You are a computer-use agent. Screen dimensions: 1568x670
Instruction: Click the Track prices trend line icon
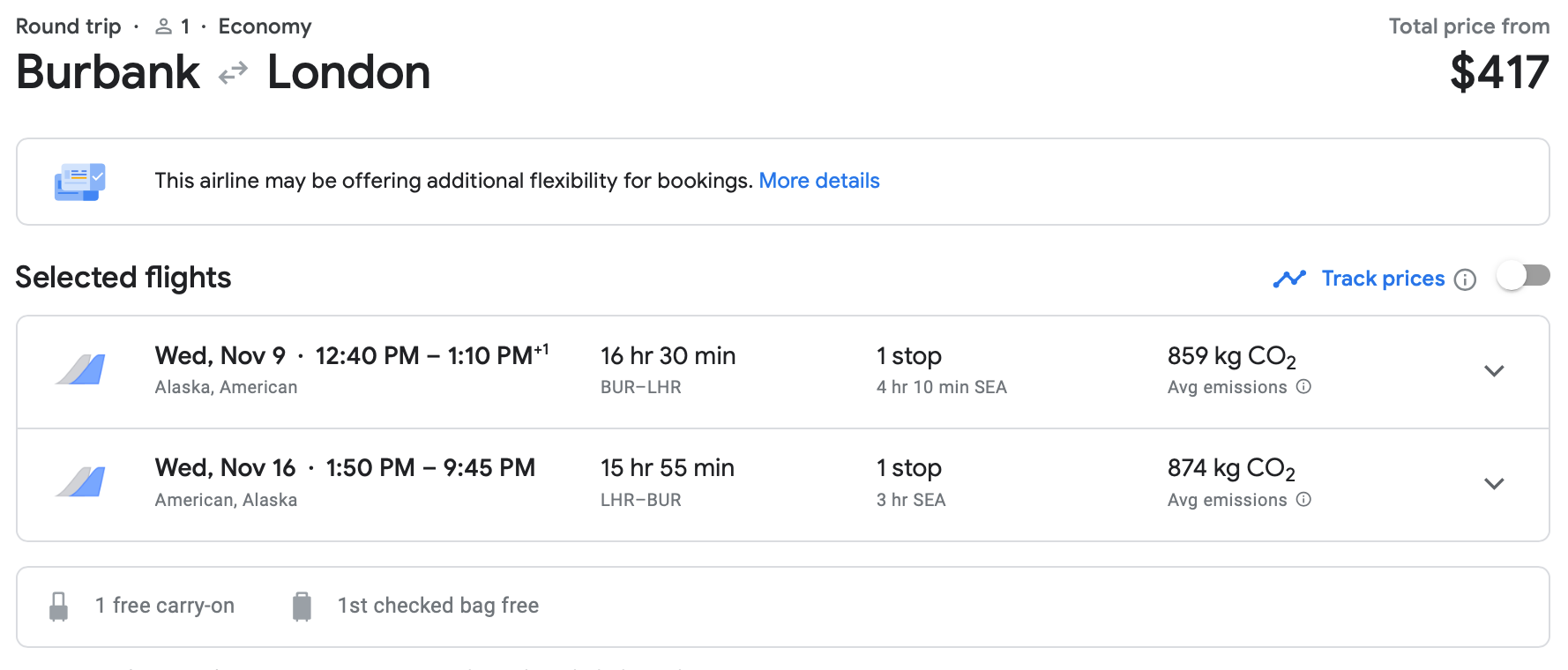point(1289,279)
